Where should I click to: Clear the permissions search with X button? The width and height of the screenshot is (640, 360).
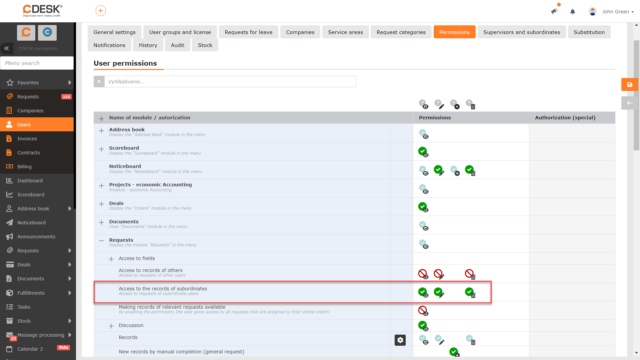(x=99, y=82)
